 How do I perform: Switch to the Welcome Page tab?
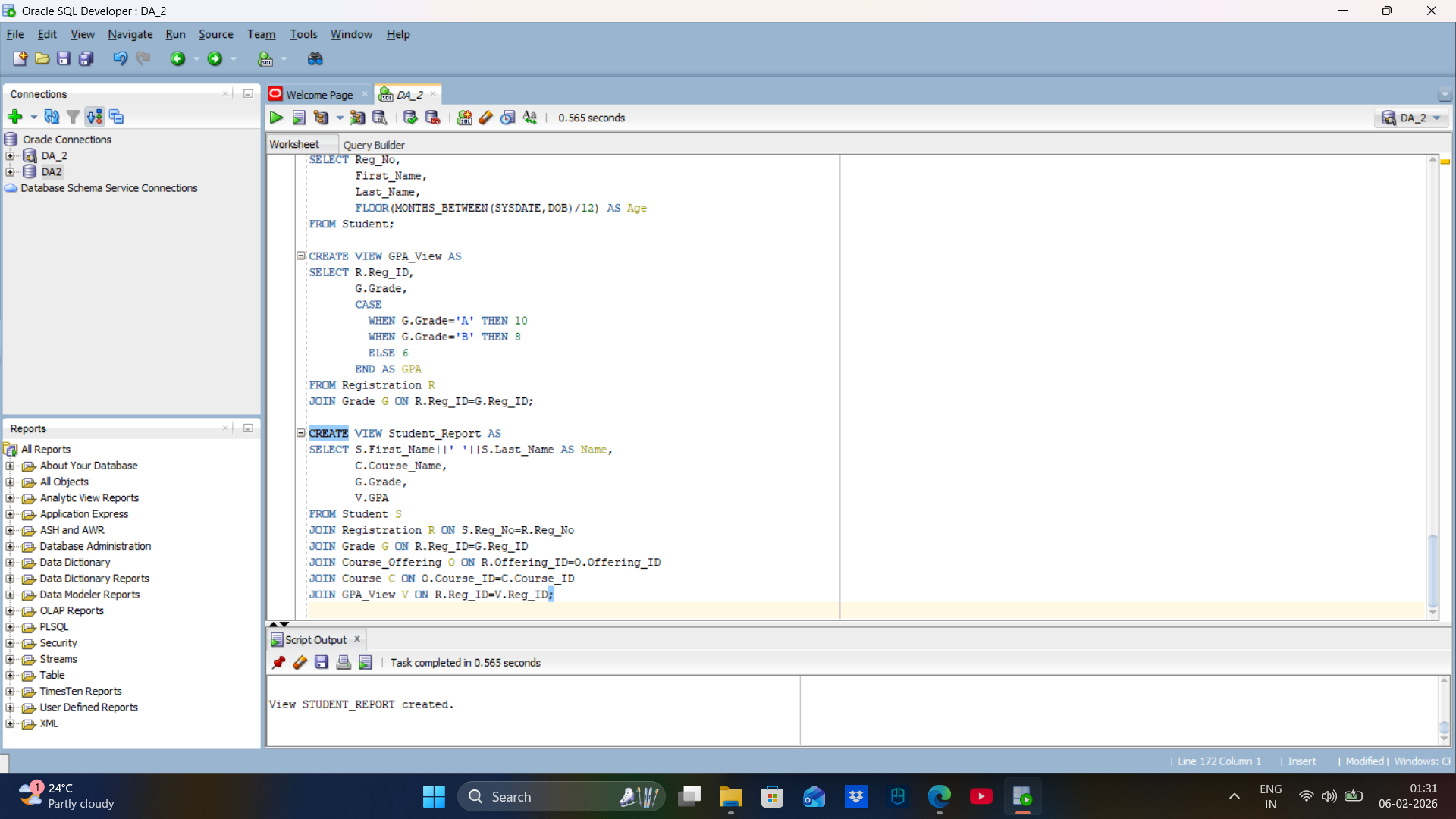(x=318, y=95)
